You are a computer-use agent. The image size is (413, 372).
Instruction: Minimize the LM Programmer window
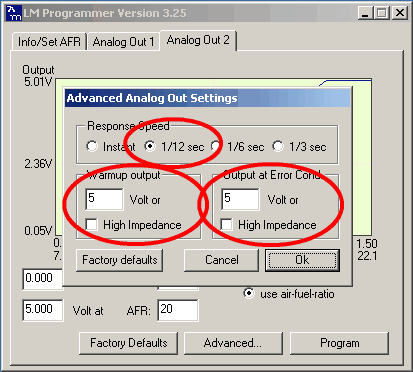(366, 13)
